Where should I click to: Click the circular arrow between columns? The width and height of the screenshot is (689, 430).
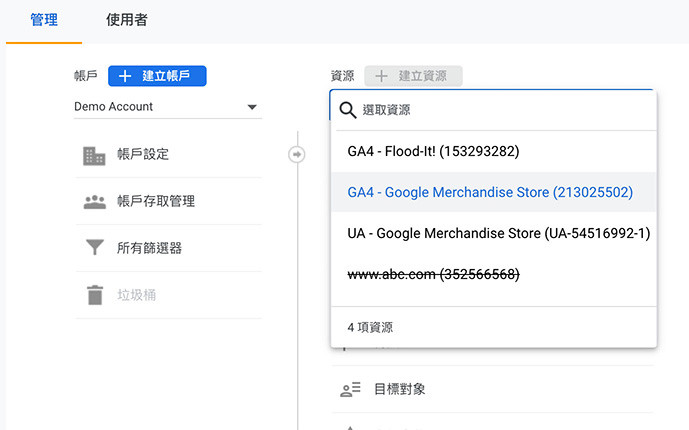coord(297,154)
